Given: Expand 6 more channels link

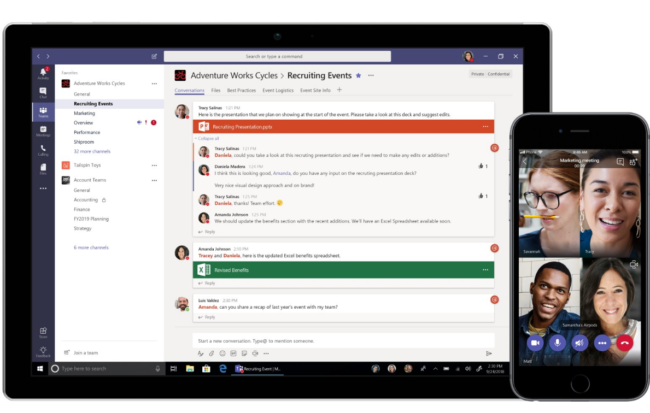Looking at the screenshot, I should (x=91, y=248).
